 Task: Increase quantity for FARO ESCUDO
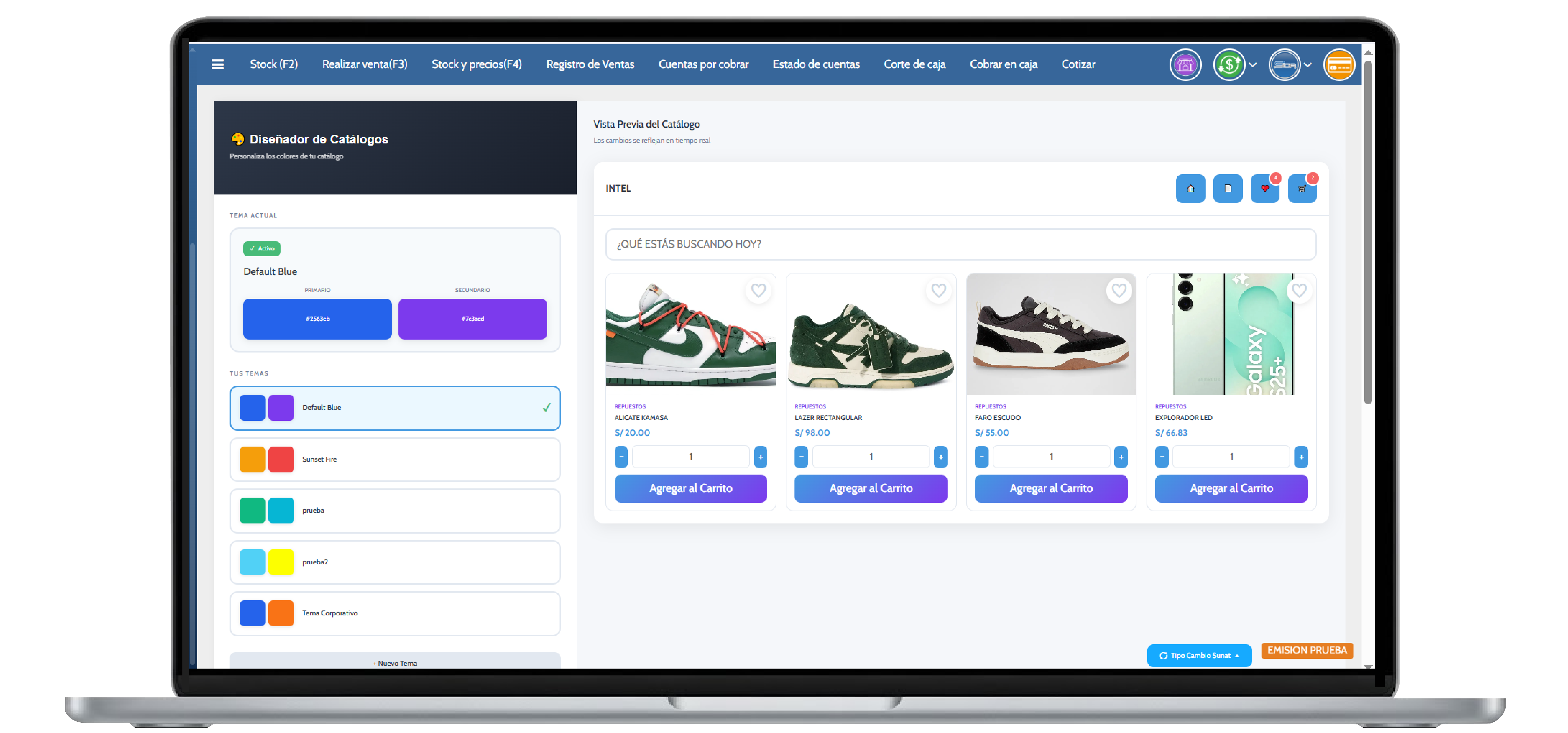tap(1121, 457)
